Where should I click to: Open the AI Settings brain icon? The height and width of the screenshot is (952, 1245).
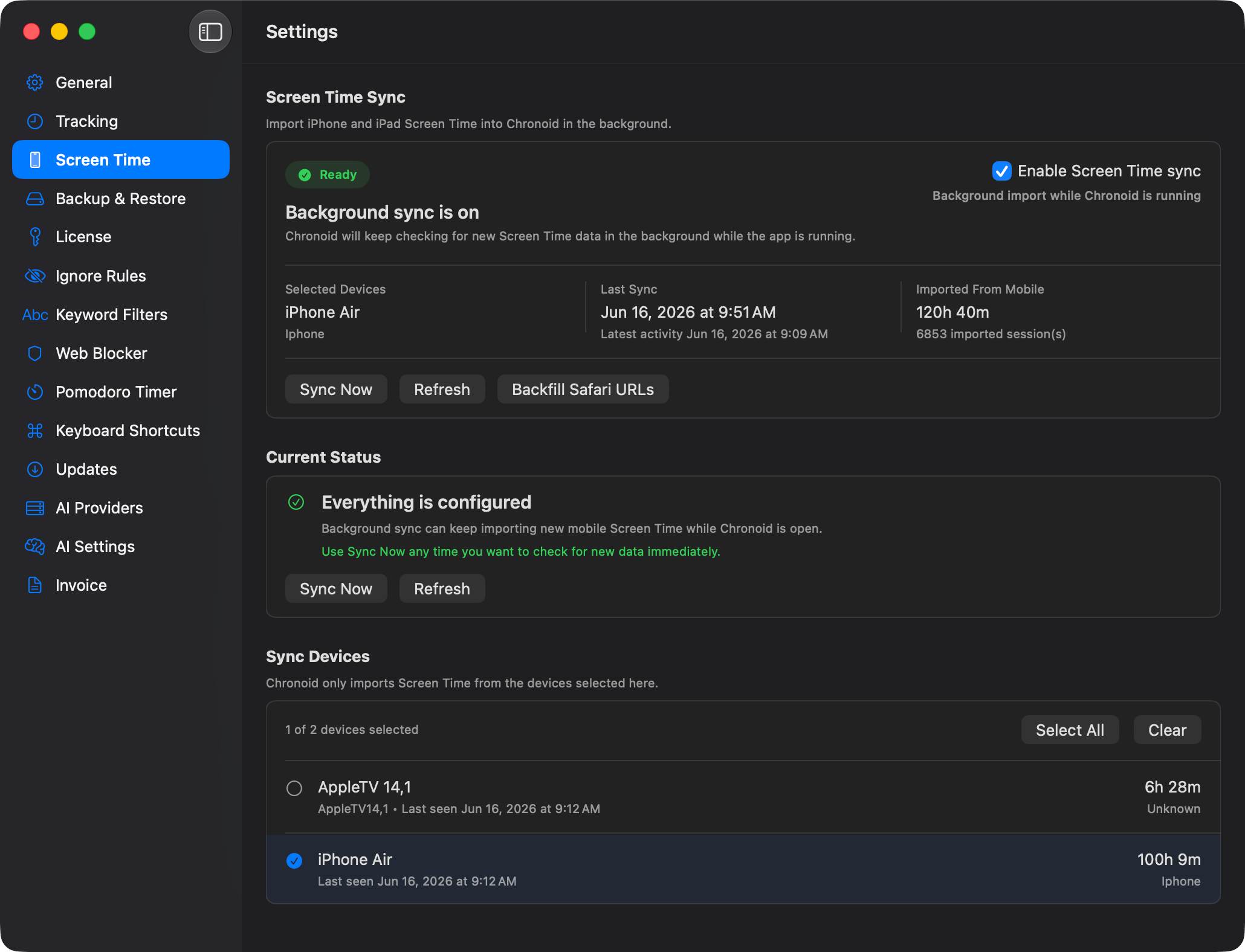click(x=35, y=547)
